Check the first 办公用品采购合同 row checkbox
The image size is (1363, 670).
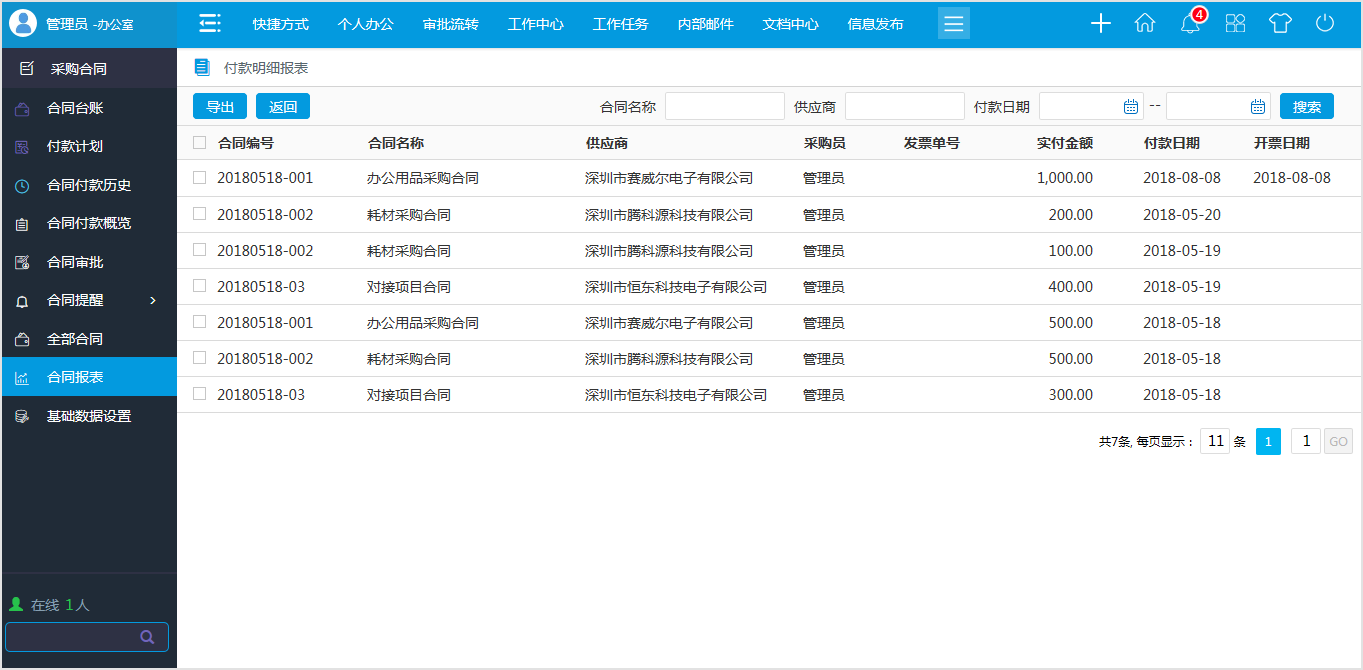point(199,178)
